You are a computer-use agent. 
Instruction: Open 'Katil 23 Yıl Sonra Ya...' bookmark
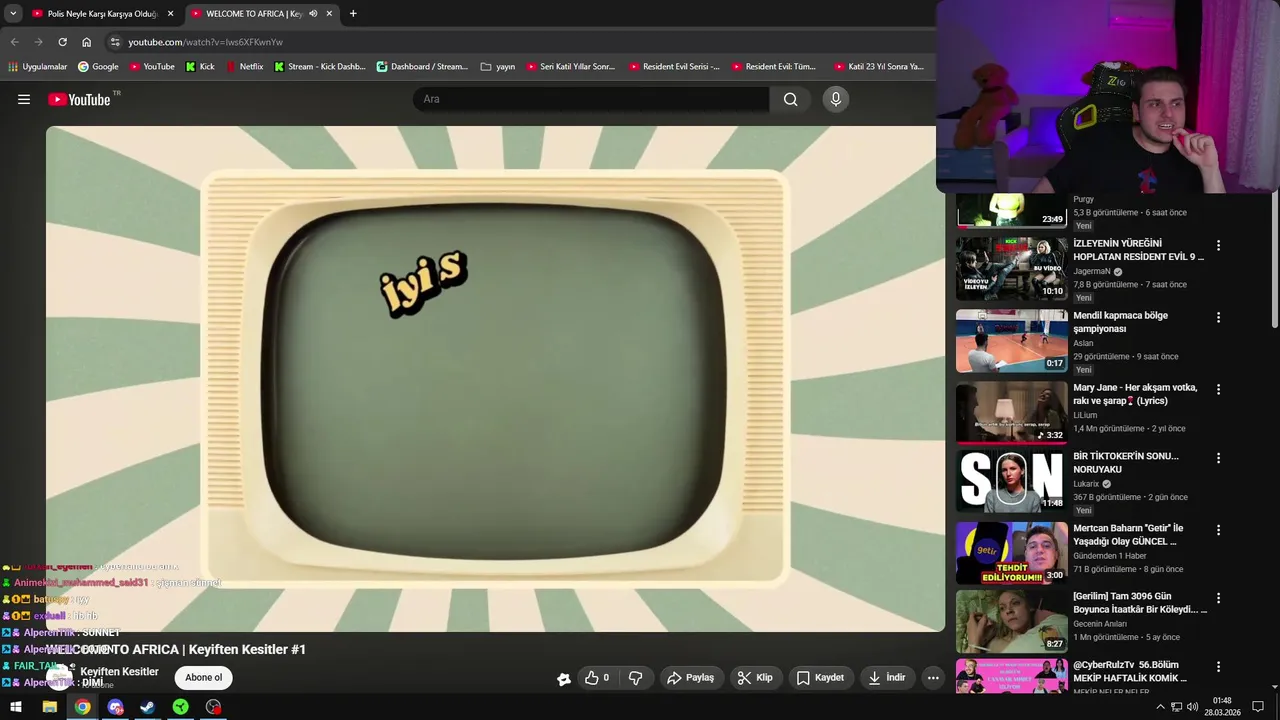[878, 67]
